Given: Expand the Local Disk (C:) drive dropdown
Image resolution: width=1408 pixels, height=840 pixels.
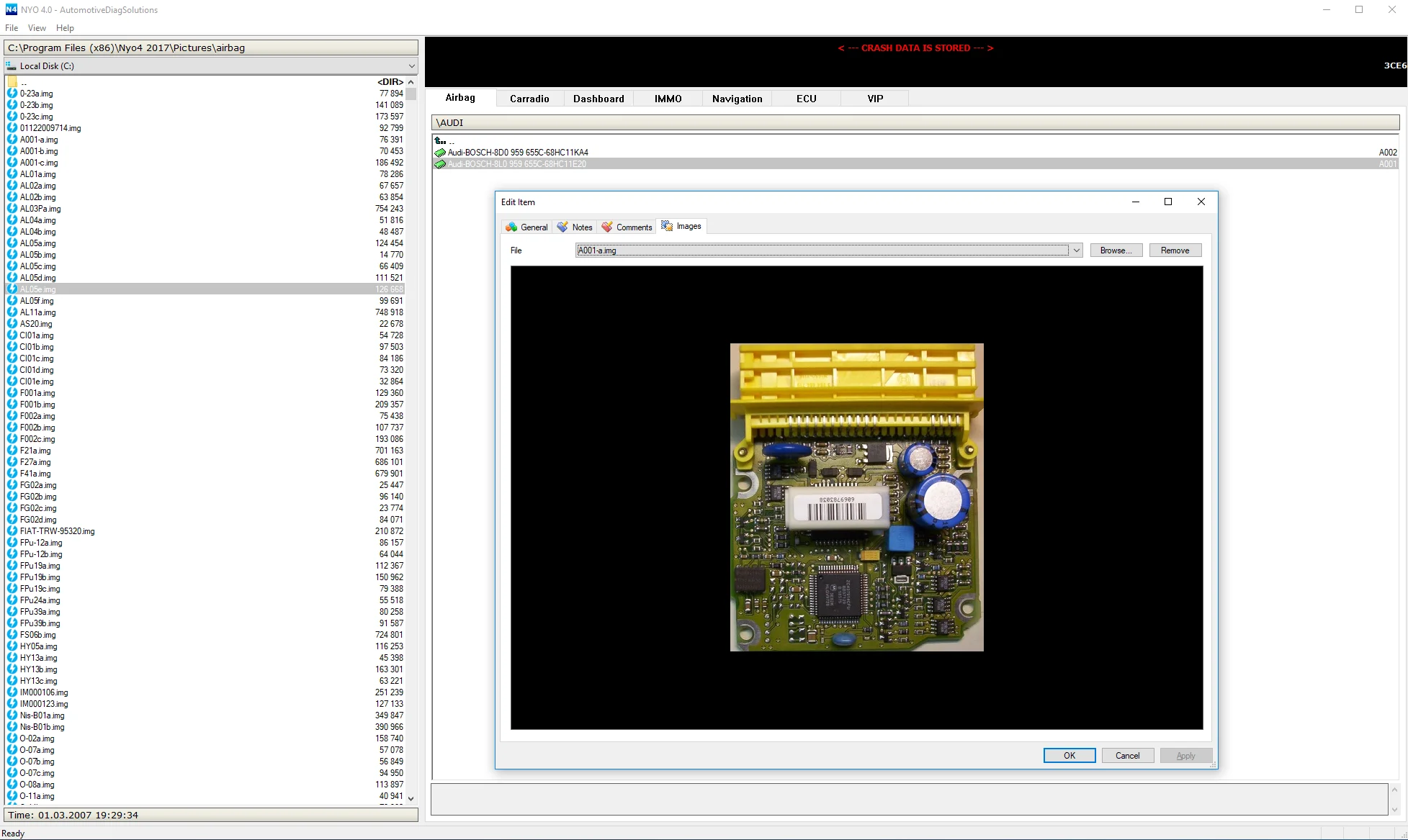Looking at the screenshot, I should point(411,66).
